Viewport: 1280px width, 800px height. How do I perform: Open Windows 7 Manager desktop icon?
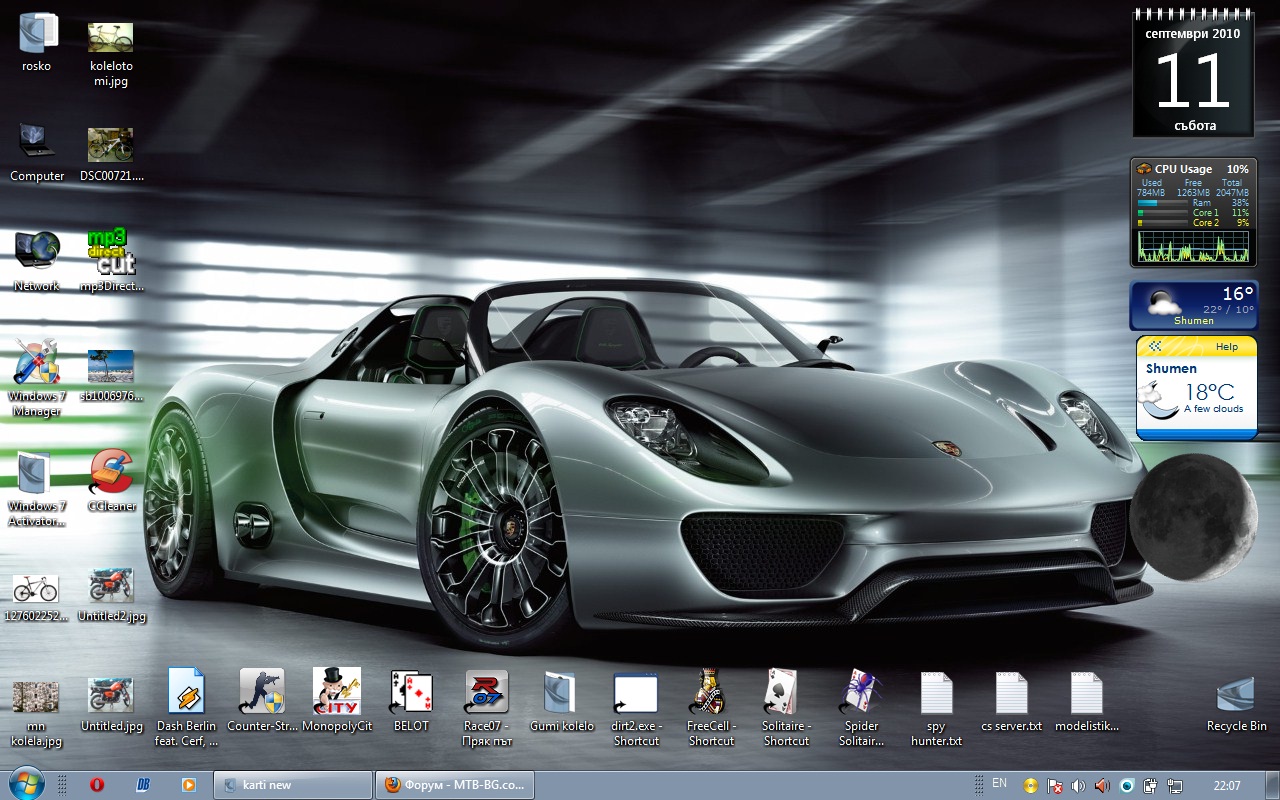pos(37,363)
